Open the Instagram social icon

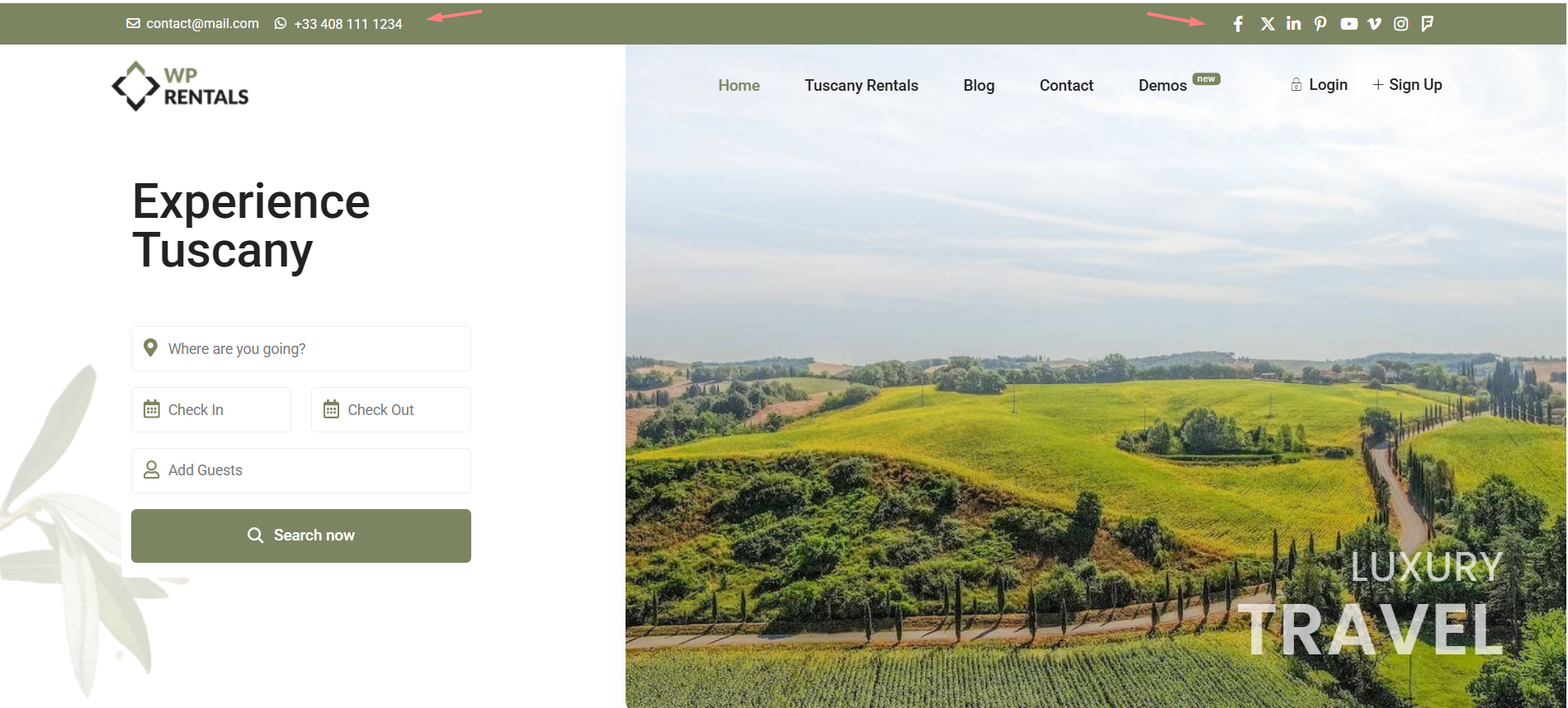pyautogui.click(x=1400, y=24)
